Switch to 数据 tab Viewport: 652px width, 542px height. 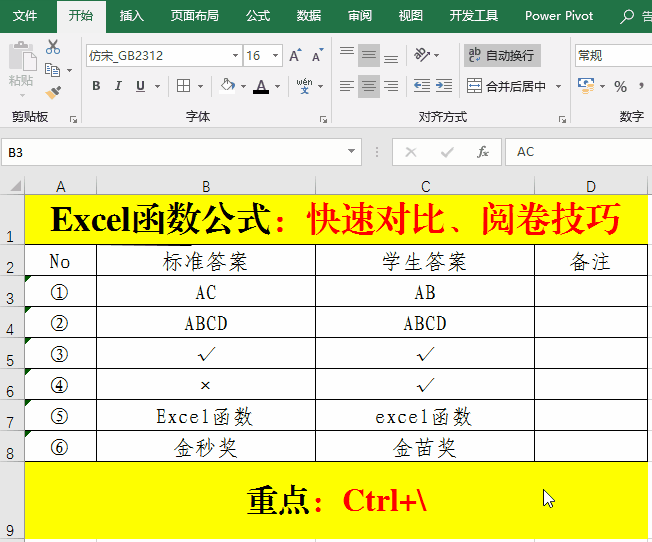(x=309, y=16)
